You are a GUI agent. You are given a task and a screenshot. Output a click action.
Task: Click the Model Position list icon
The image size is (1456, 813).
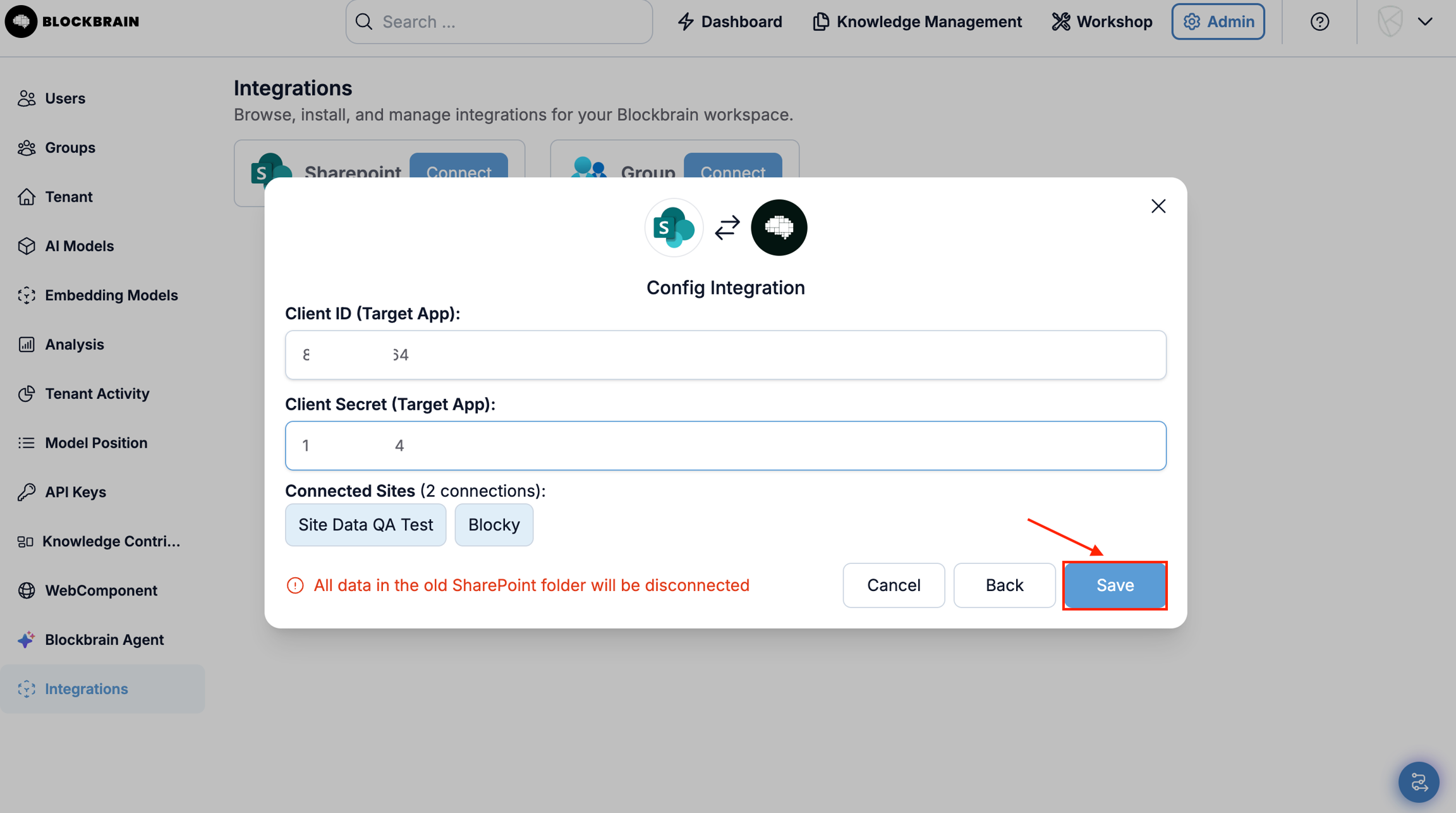[27, 443]
